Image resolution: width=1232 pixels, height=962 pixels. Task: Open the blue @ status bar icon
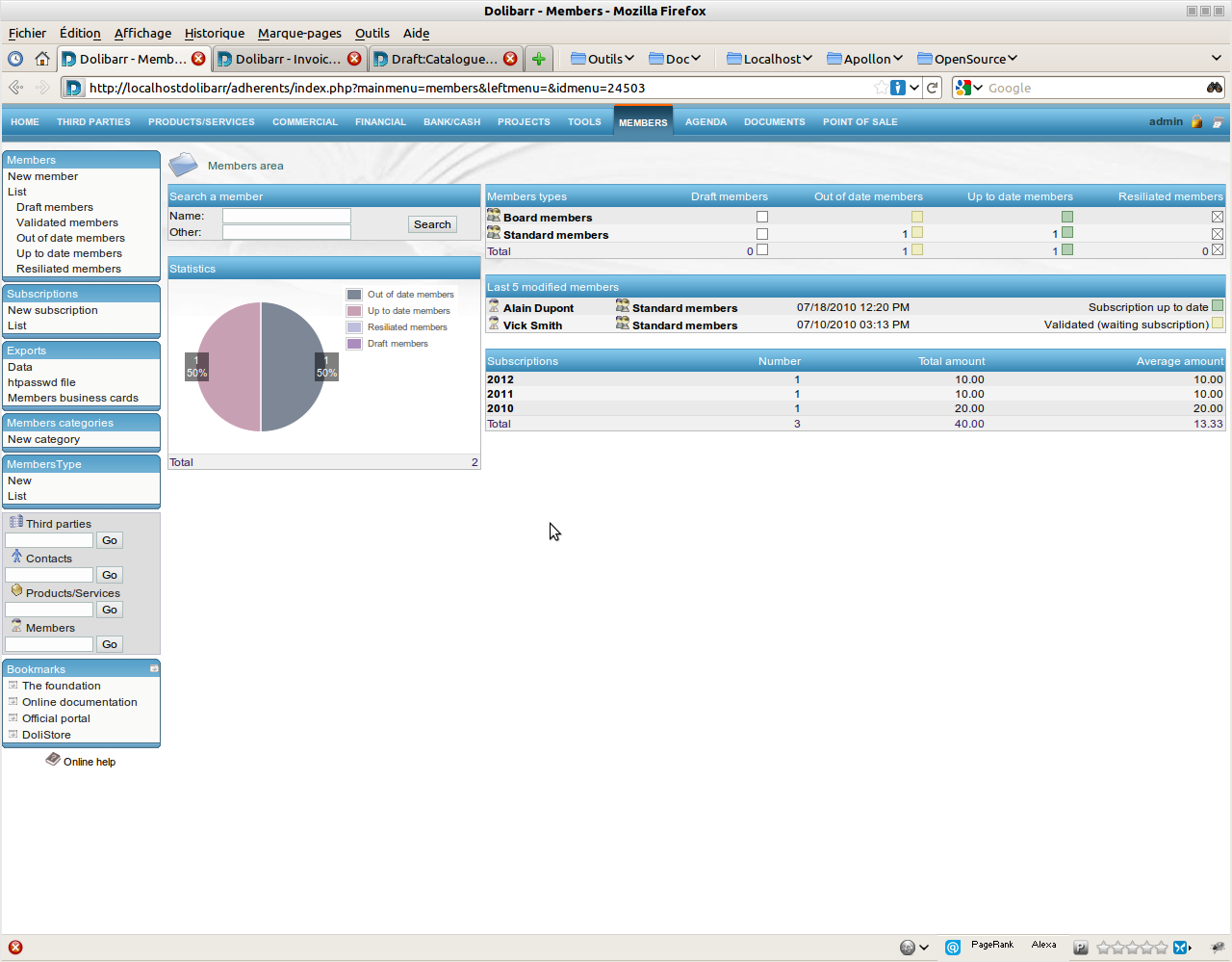pyautogui.click(x=953, y=948)
